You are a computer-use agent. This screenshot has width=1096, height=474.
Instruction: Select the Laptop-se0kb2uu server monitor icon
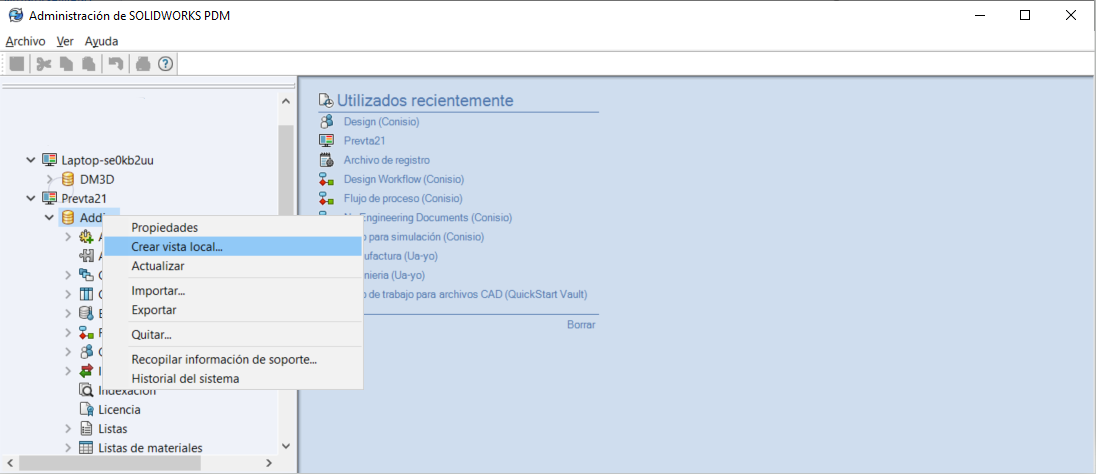click(x=49, y=160)
